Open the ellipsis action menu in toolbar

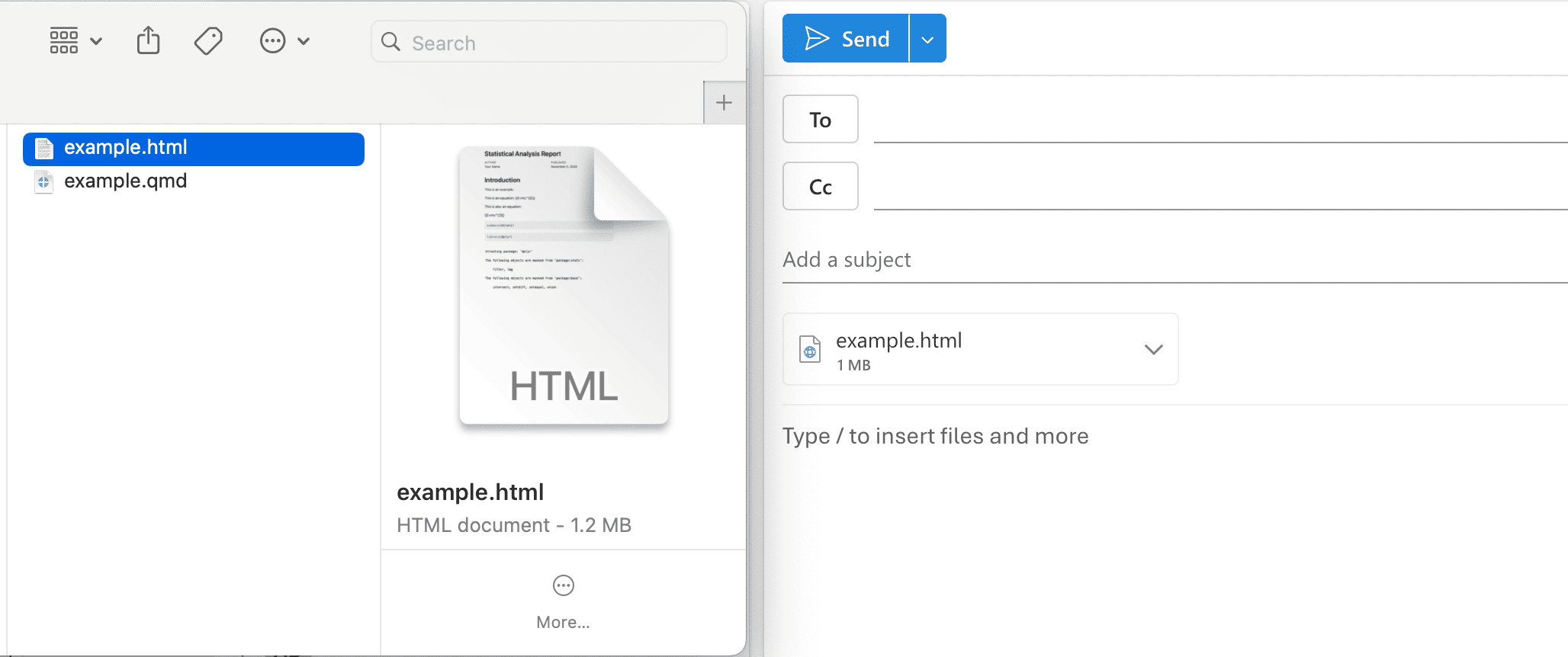point(272,41)
